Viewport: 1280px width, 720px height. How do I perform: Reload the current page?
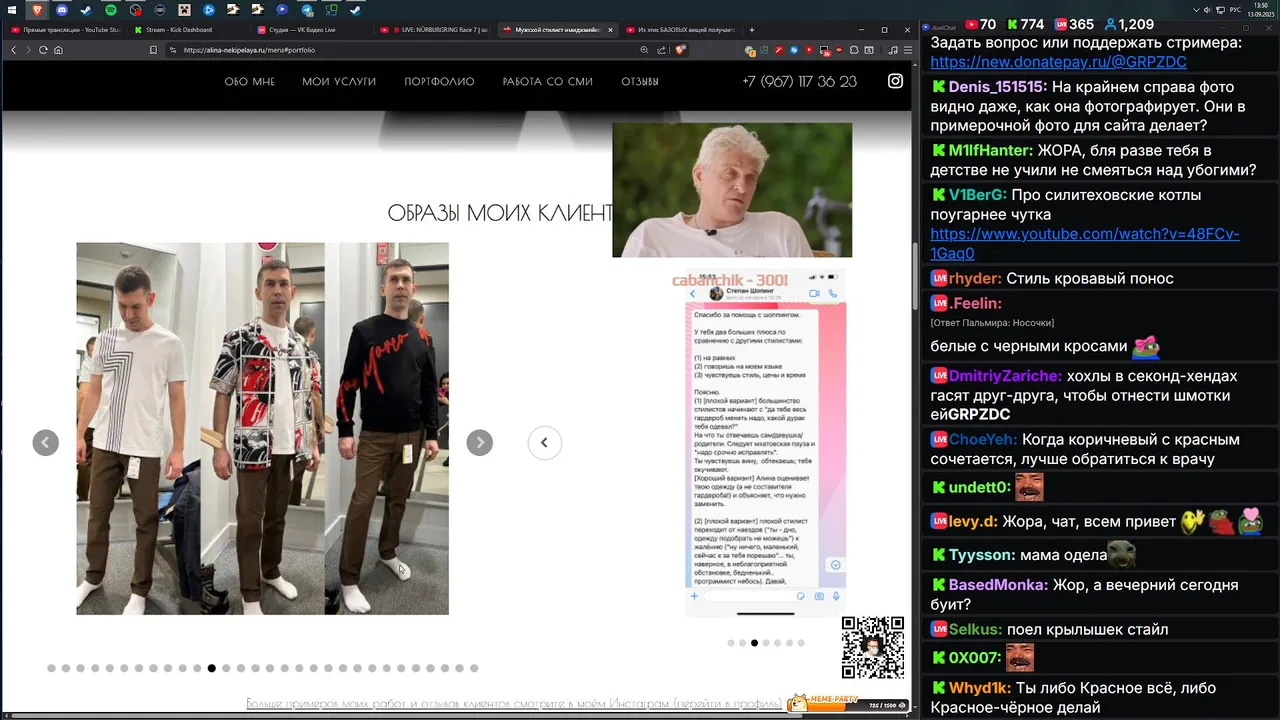pos(43,50)
